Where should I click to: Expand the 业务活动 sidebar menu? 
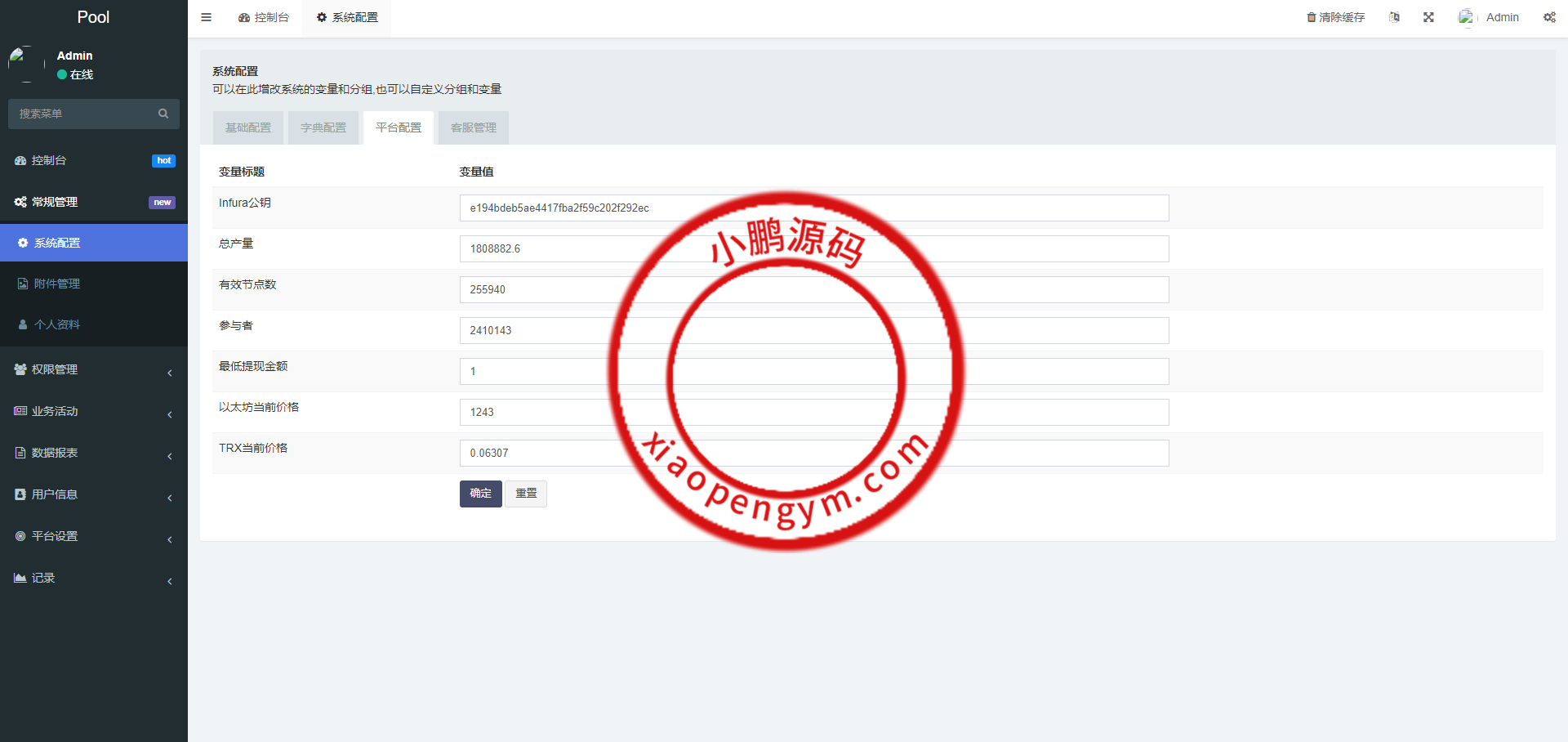point(94,411)
